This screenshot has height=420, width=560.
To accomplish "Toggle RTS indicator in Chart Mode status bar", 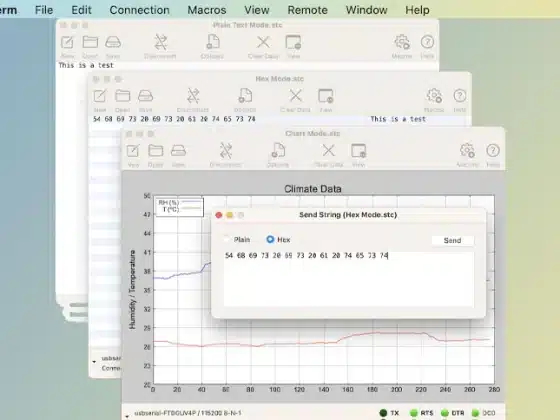I will 414,413.
